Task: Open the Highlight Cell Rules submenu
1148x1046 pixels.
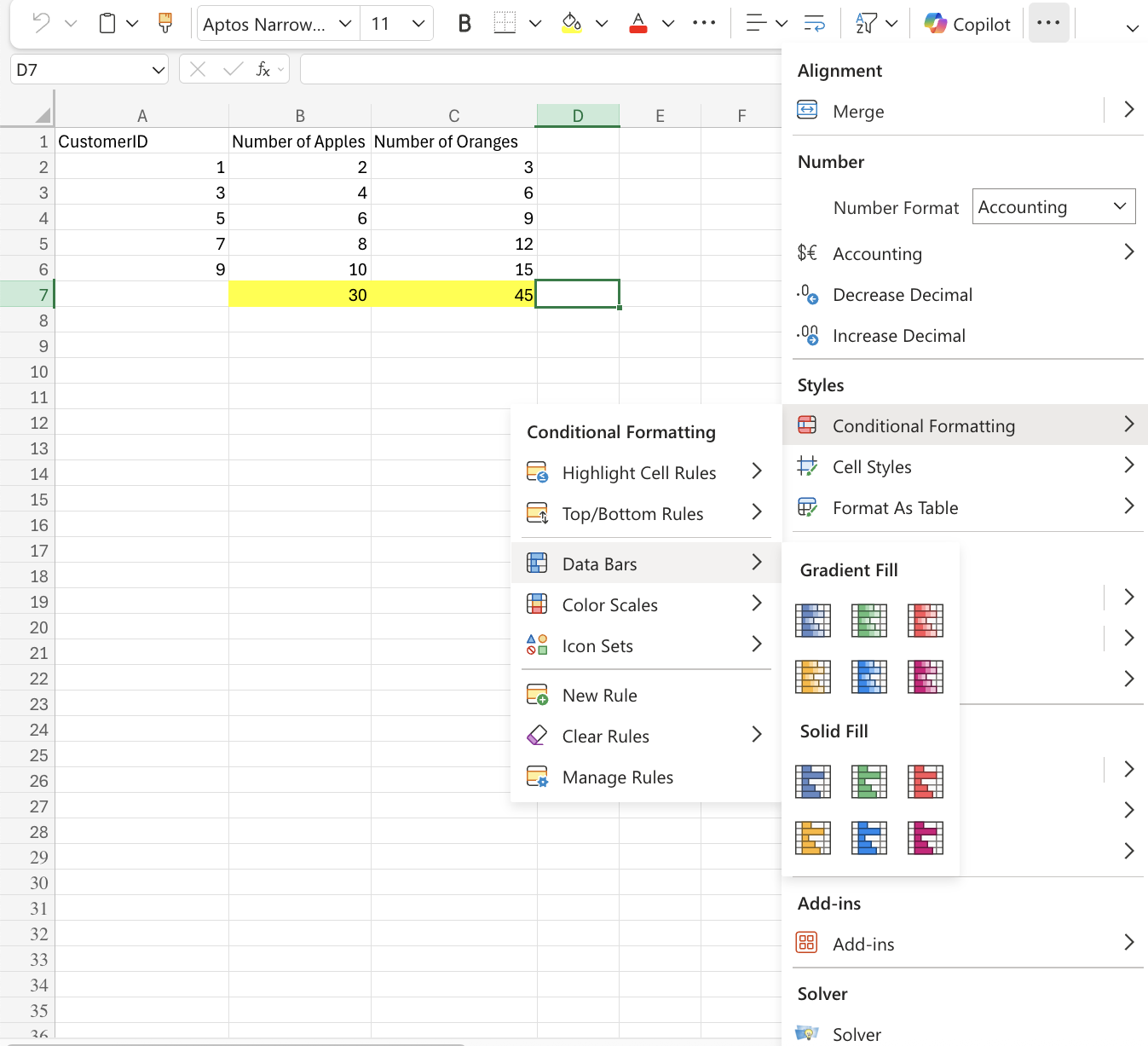Action: click(x=639, y=472)
